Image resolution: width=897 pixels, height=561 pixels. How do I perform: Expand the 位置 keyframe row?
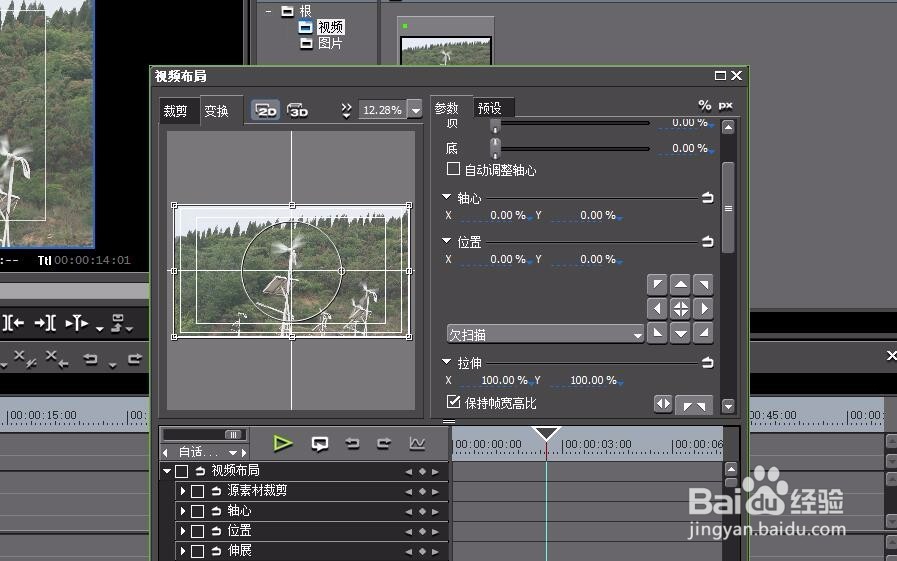pyautogui.click(x=182, y=531)
